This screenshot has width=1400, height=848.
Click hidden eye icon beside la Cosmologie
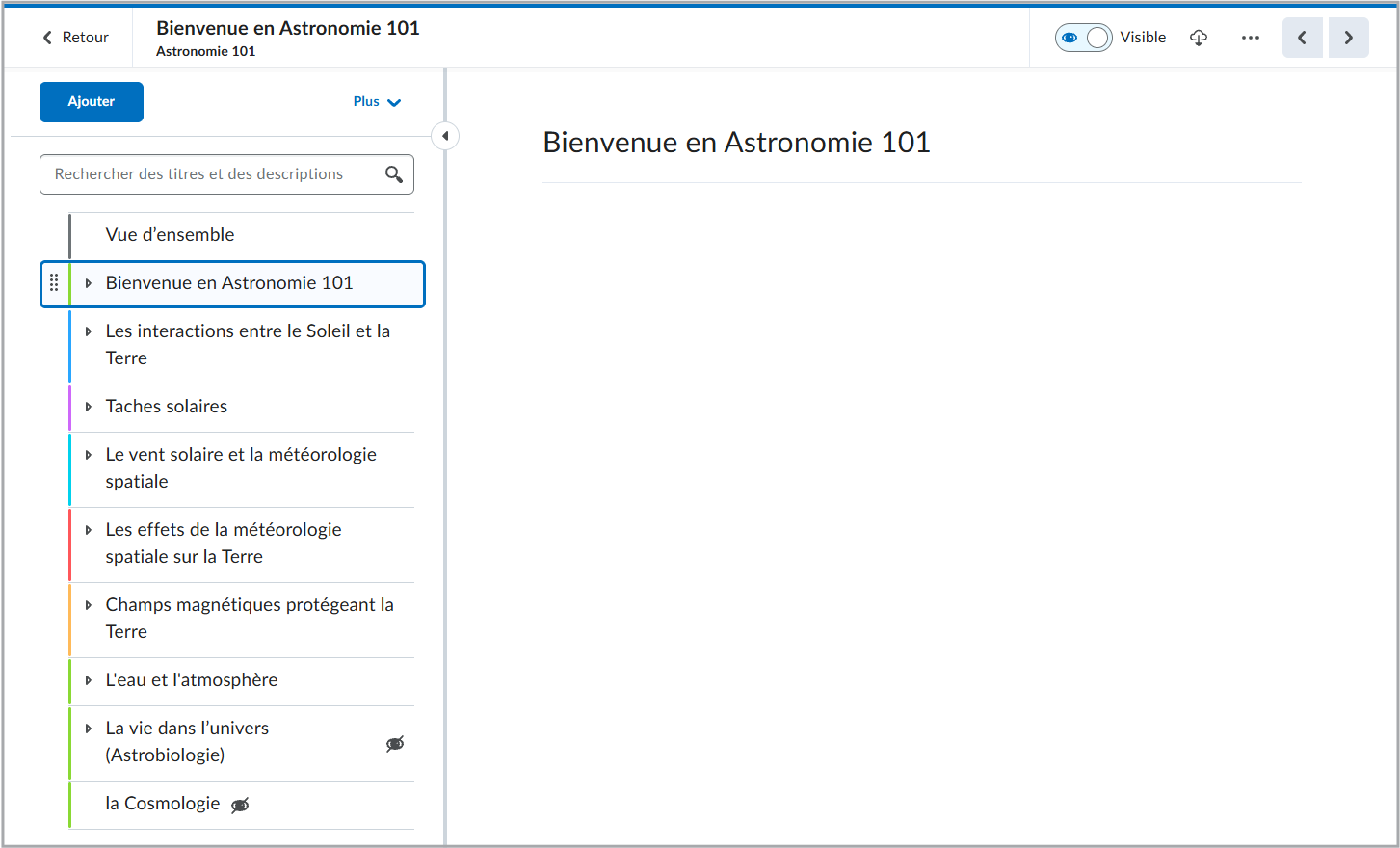click(240, 805)
